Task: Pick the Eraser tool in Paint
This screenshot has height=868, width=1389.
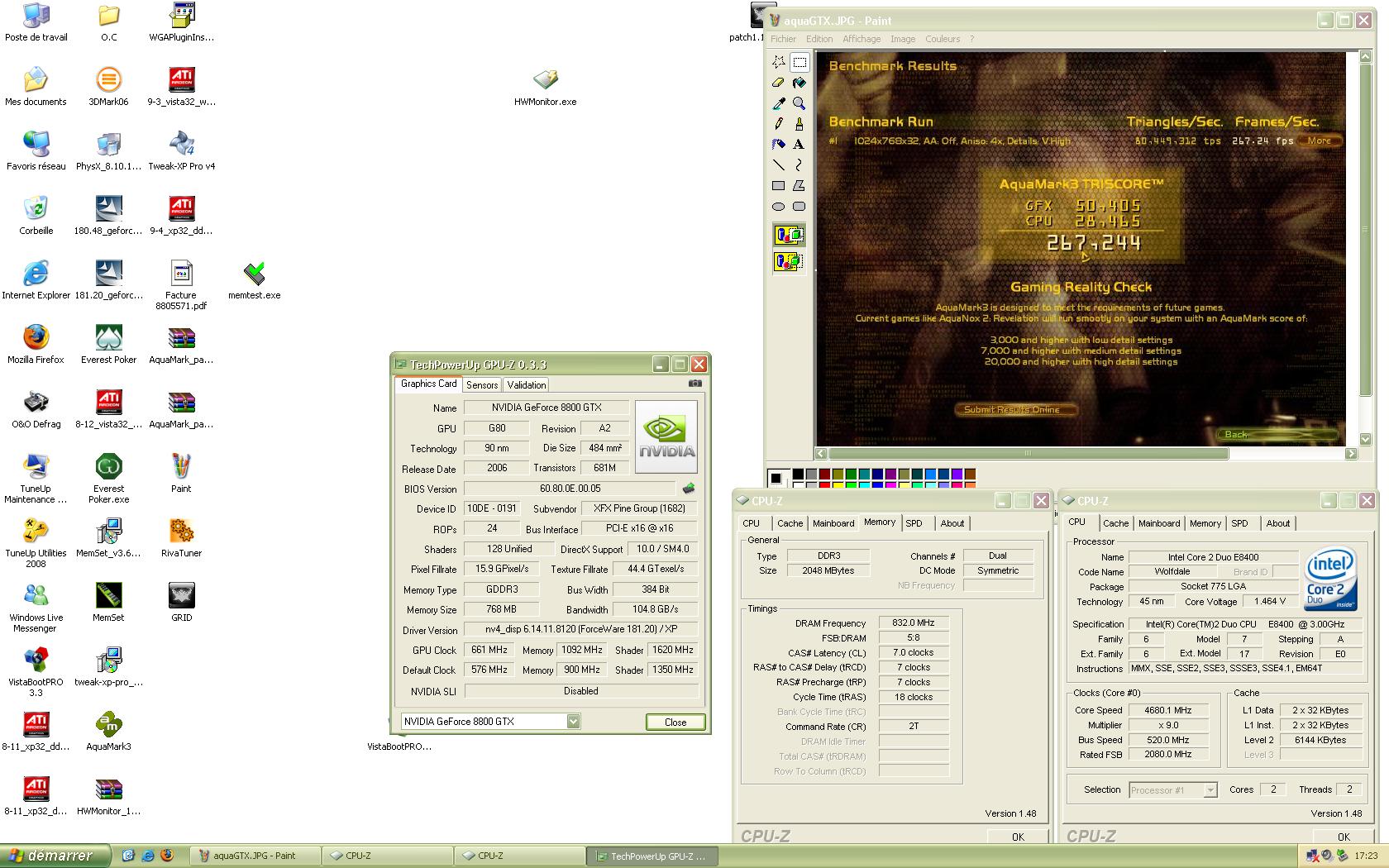Action: coord(778,83)
